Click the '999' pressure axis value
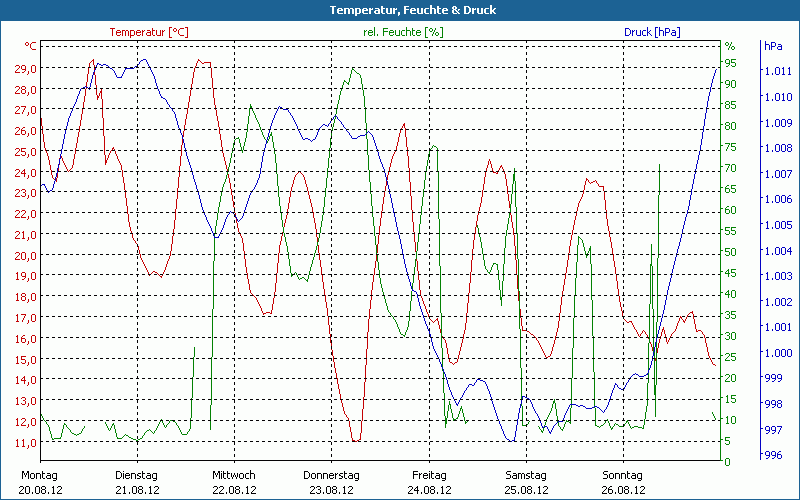The image size is (800, 500). (x=773, y=378)
